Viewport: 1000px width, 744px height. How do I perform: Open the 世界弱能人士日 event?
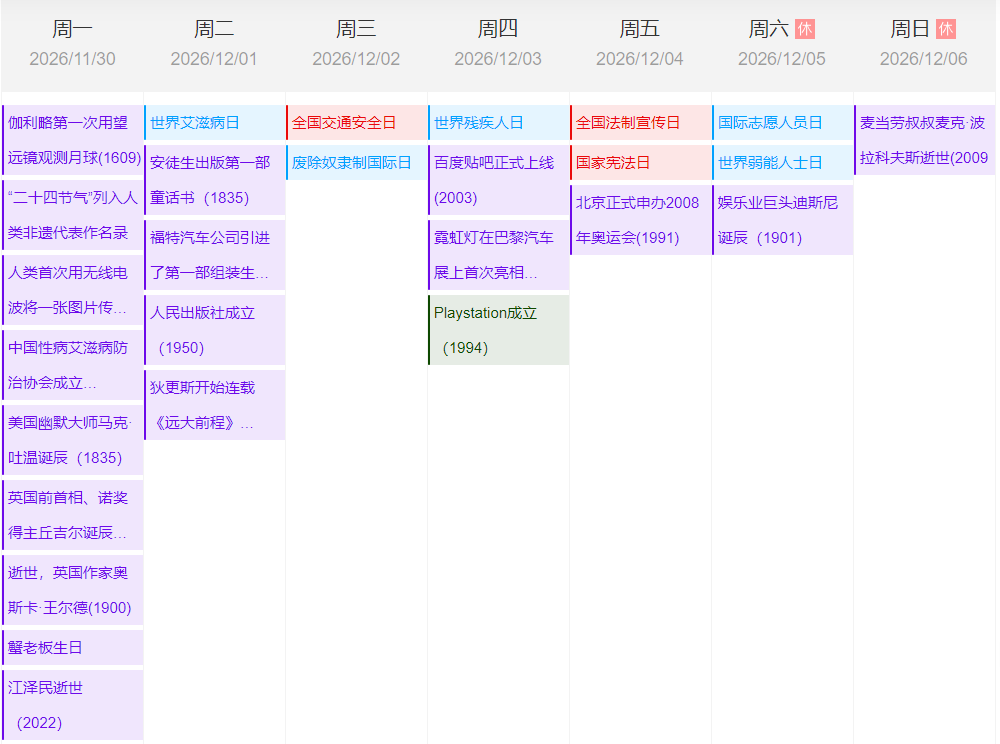tap(783, 163)
